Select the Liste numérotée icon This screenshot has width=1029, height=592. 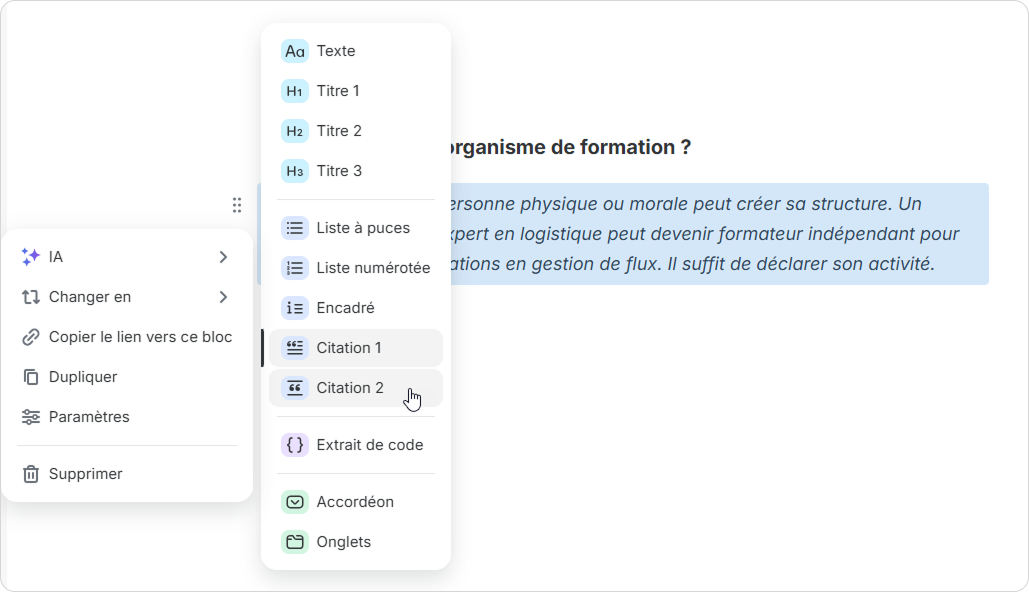294,268
